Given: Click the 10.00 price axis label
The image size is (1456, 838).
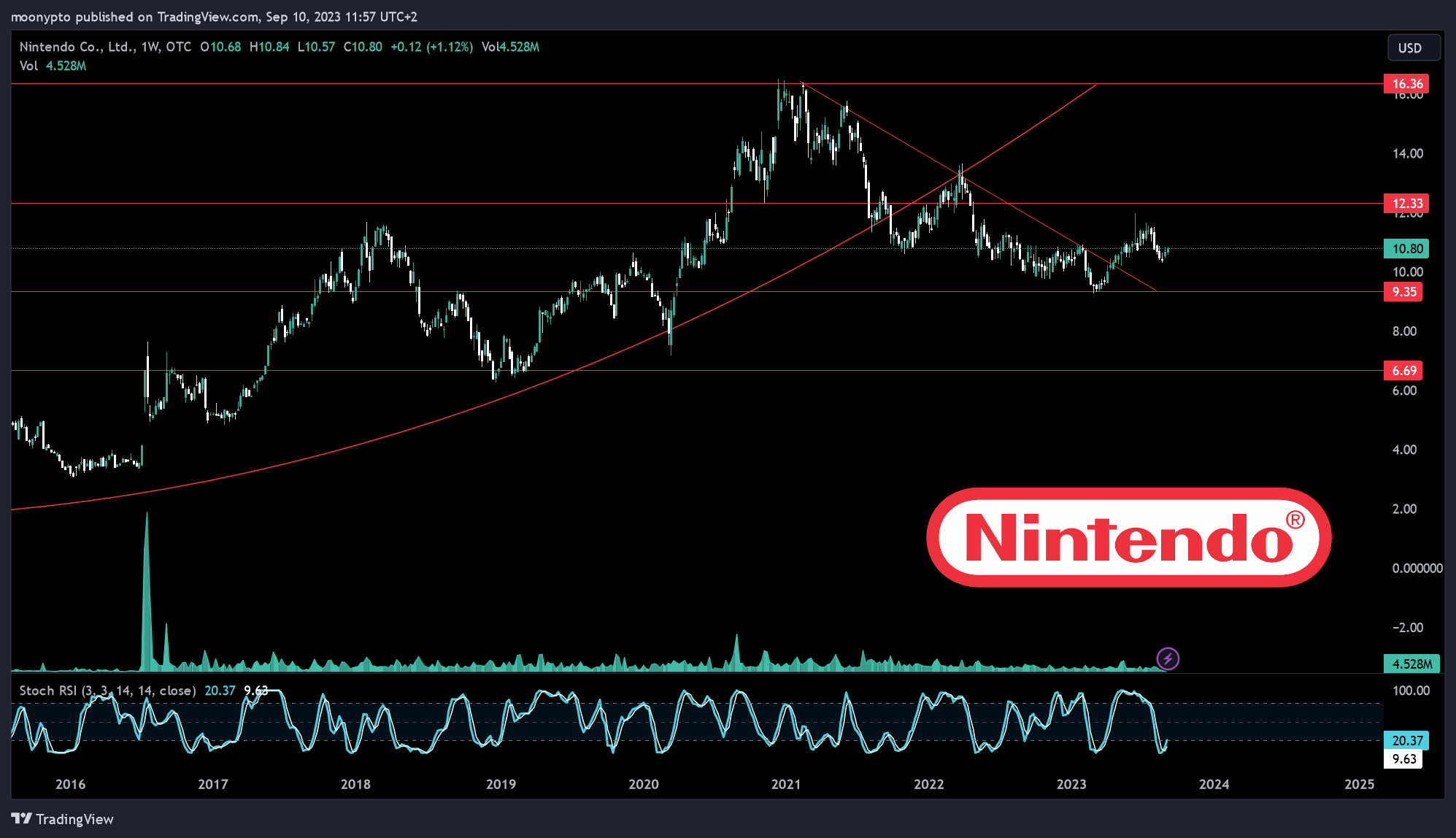Looking at the screenshot, I should (1408, 272).
